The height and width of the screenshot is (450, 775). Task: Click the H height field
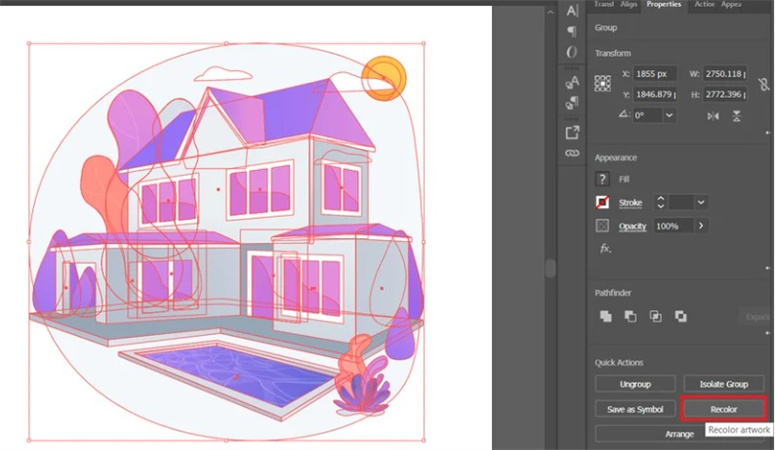725,94
